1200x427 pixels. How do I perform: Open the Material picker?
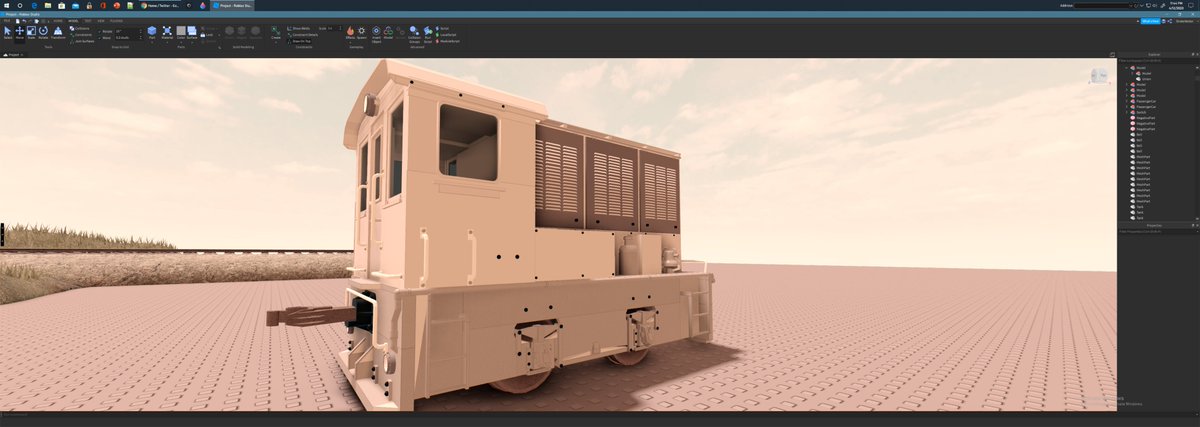[167, 33]
